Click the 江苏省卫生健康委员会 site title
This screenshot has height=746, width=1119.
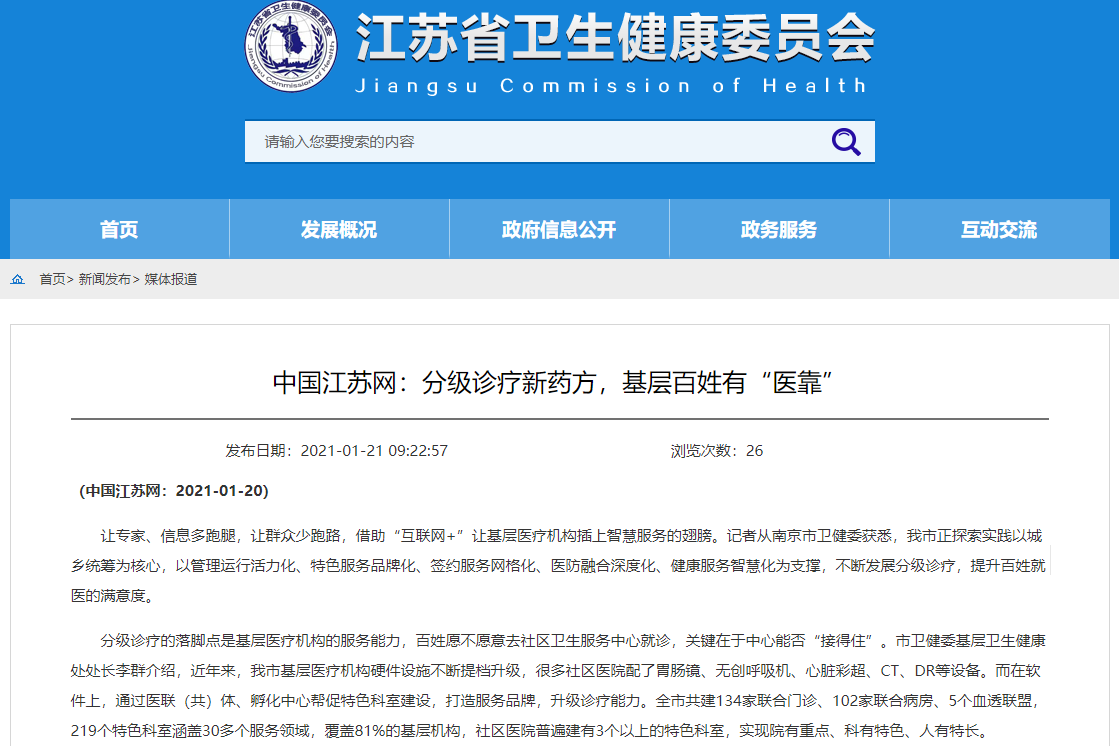tap(615, 40)
